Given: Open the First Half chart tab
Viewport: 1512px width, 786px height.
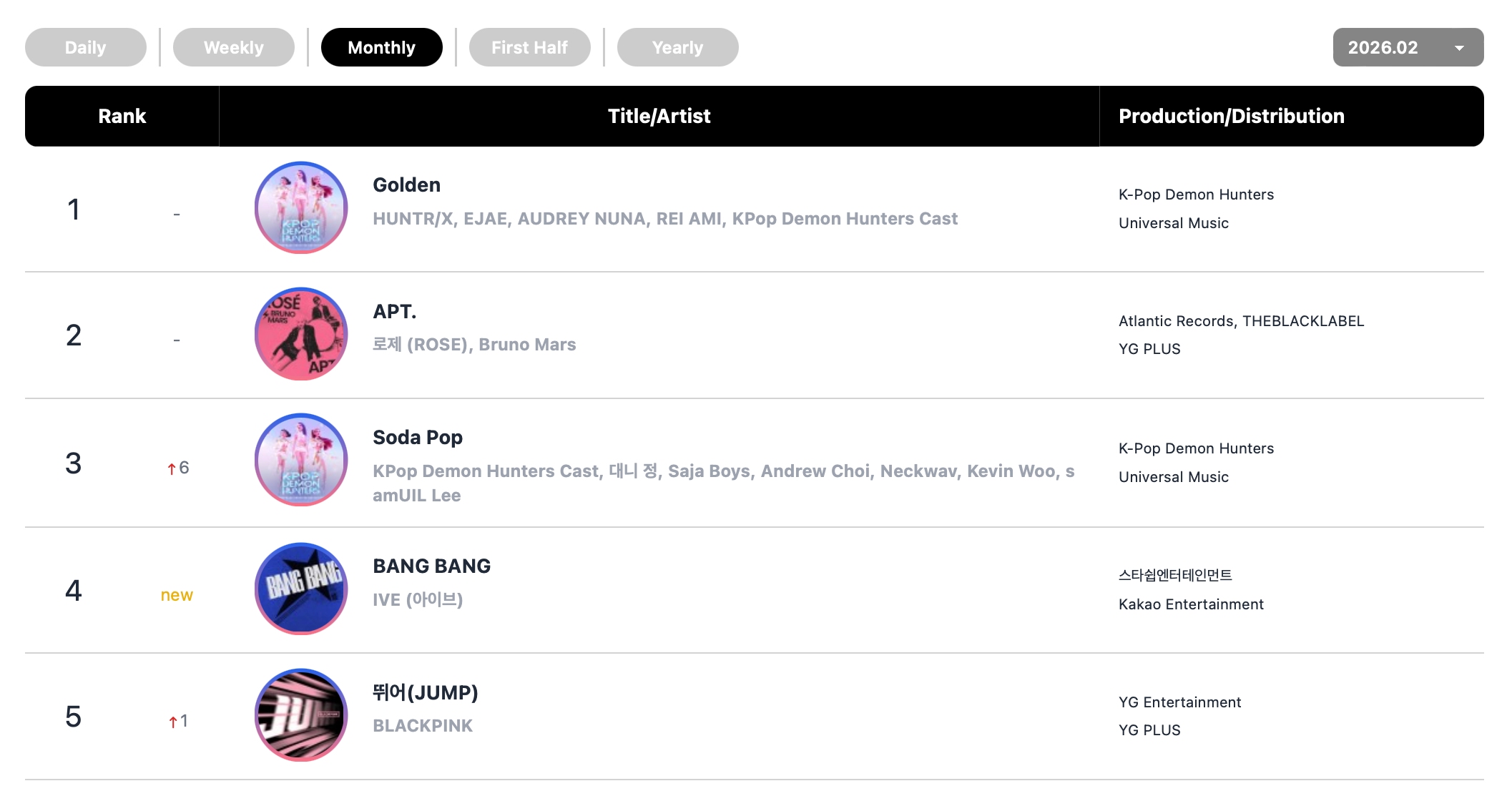Looking at the screenshot, I should tap(530, 47).
